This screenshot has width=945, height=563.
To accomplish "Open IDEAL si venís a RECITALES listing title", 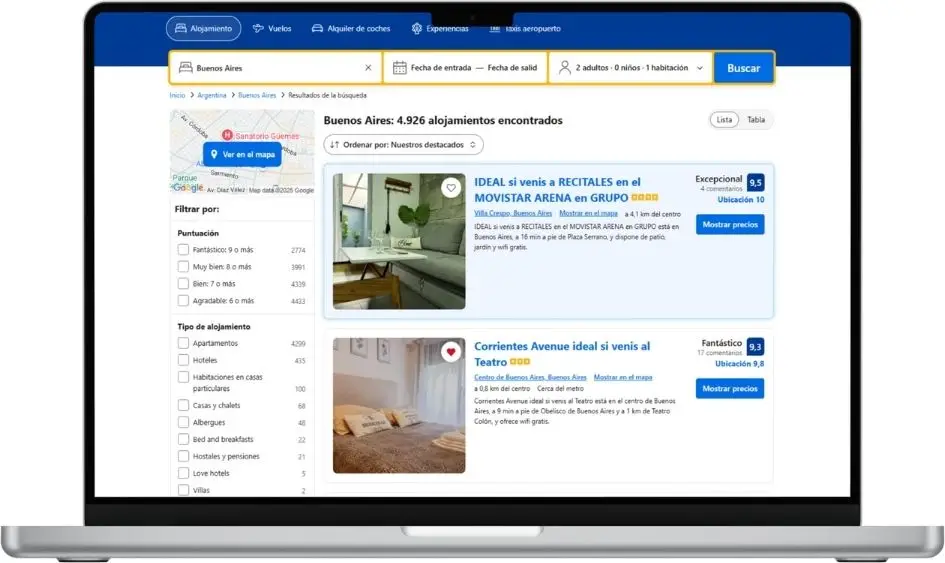I will 557,190.
